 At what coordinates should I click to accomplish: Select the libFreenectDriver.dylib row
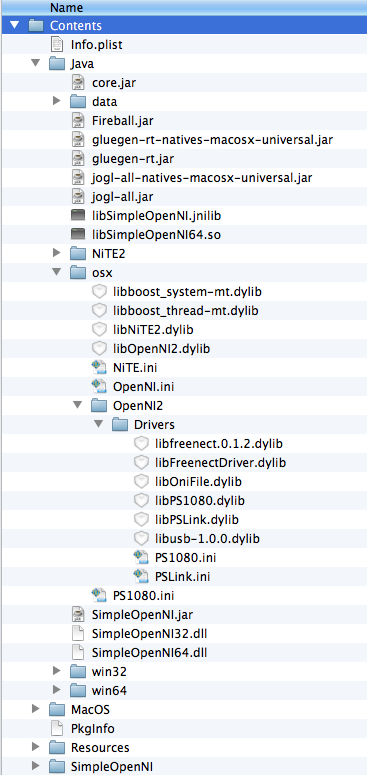[x=183, y=463]
